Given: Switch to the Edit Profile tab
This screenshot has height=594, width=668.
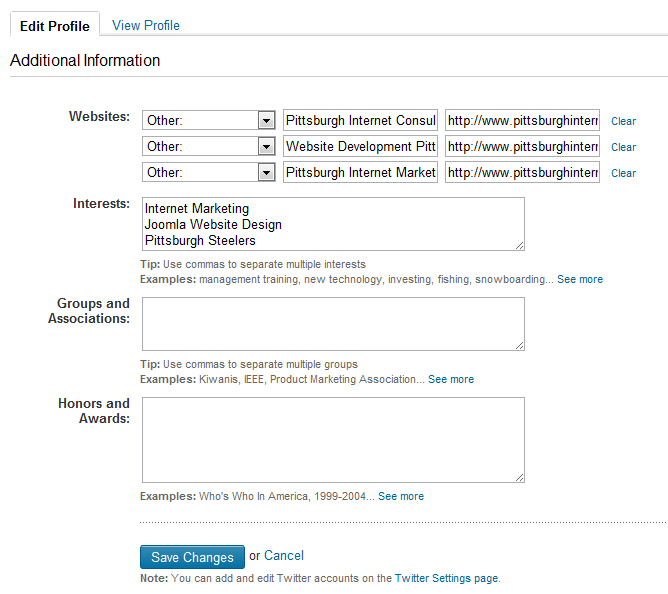Looking at the screenshot, I should coord(55,26).
